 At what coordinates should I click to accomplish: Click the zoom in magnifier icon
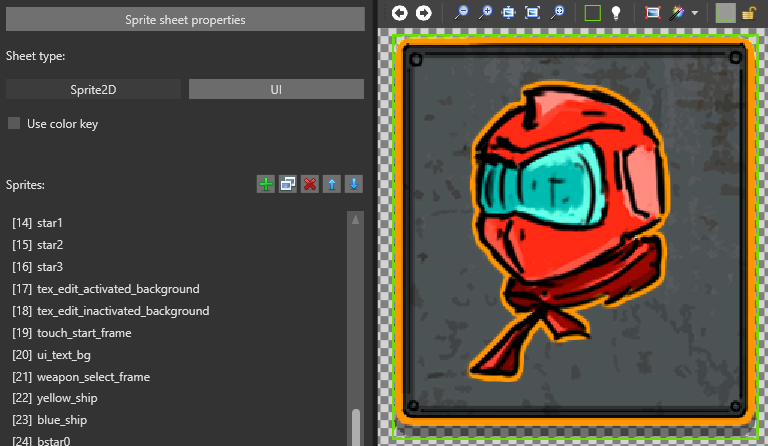484,13
